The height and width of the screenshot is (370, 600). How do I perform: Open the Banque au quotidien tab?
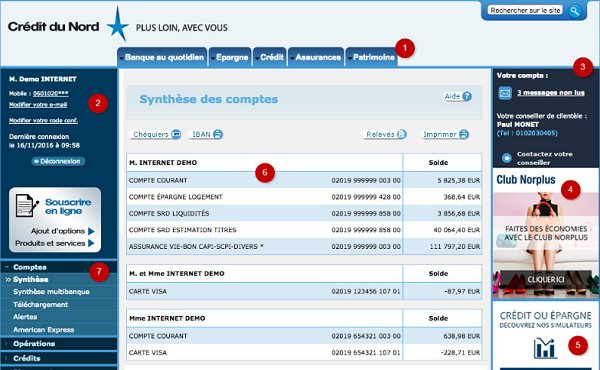pos(162,57)
